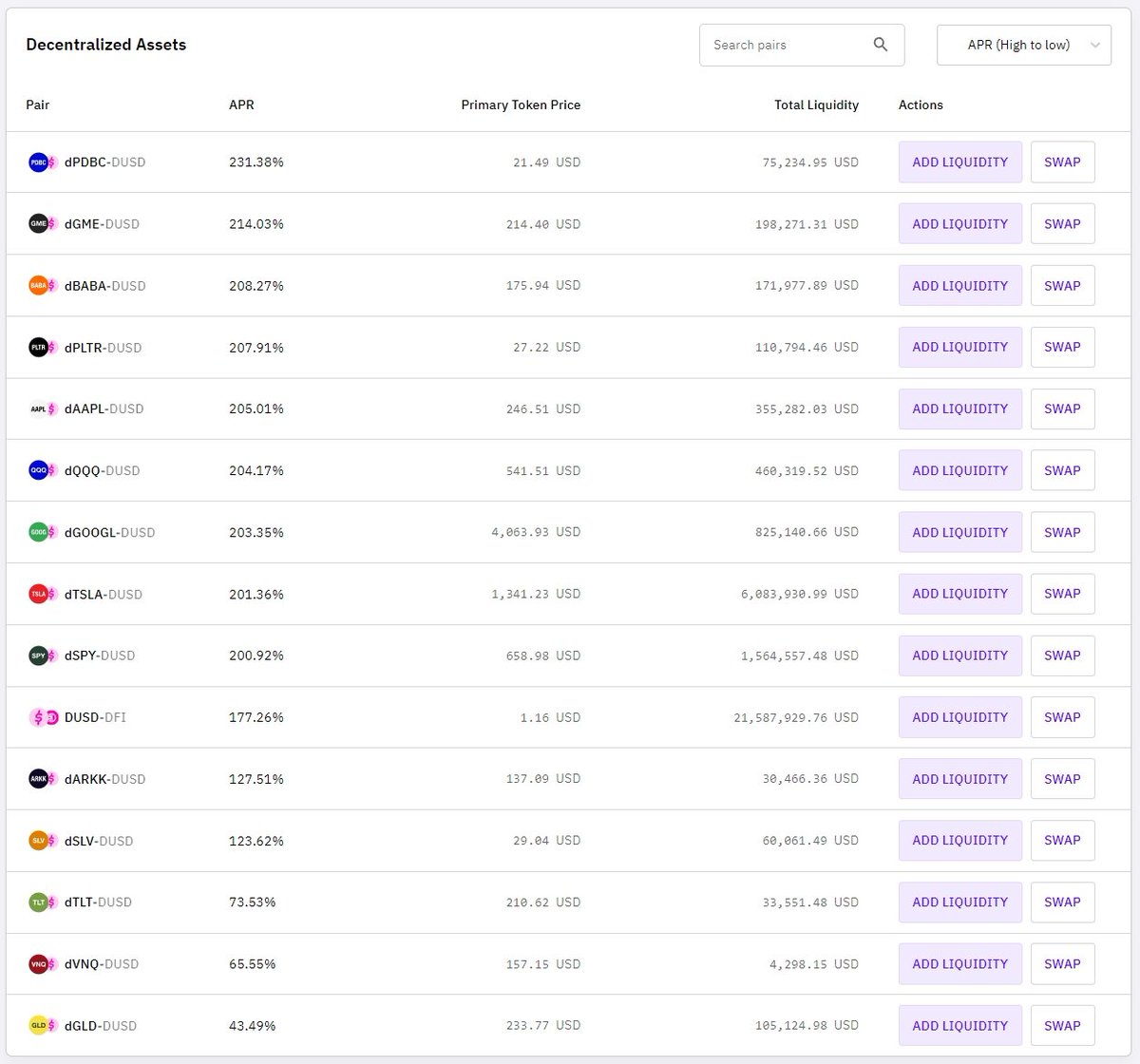Viewport: 1140px width, 1064px height.
Task: Select the dGOOGL-DUSD pair name
Action: (110, 532)
